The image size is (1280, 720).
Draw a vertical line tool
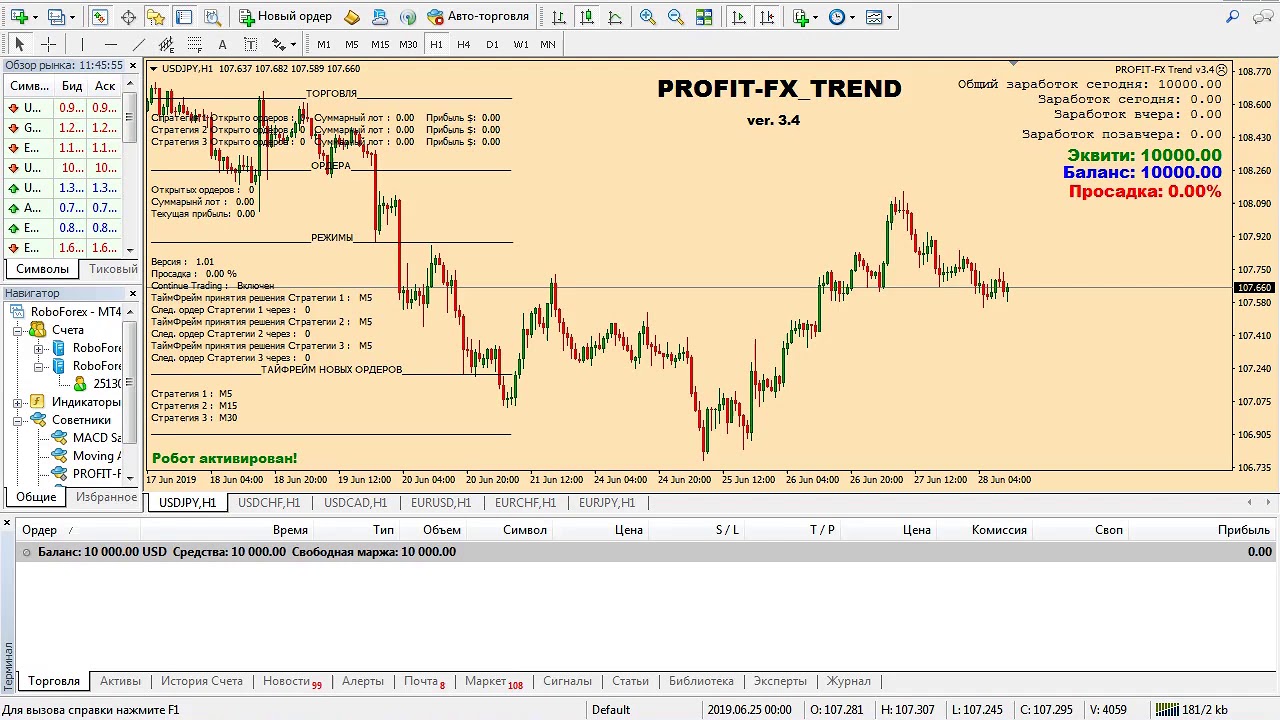tap(82, 44)
